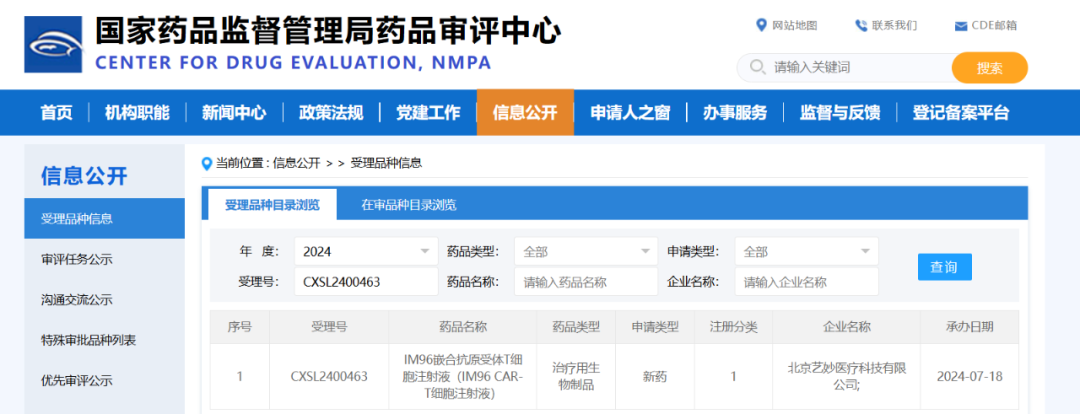Viewport: 1080px width, 414px height.
Task: Open the 年度 2024 dropdown
Action: point(365,251)
